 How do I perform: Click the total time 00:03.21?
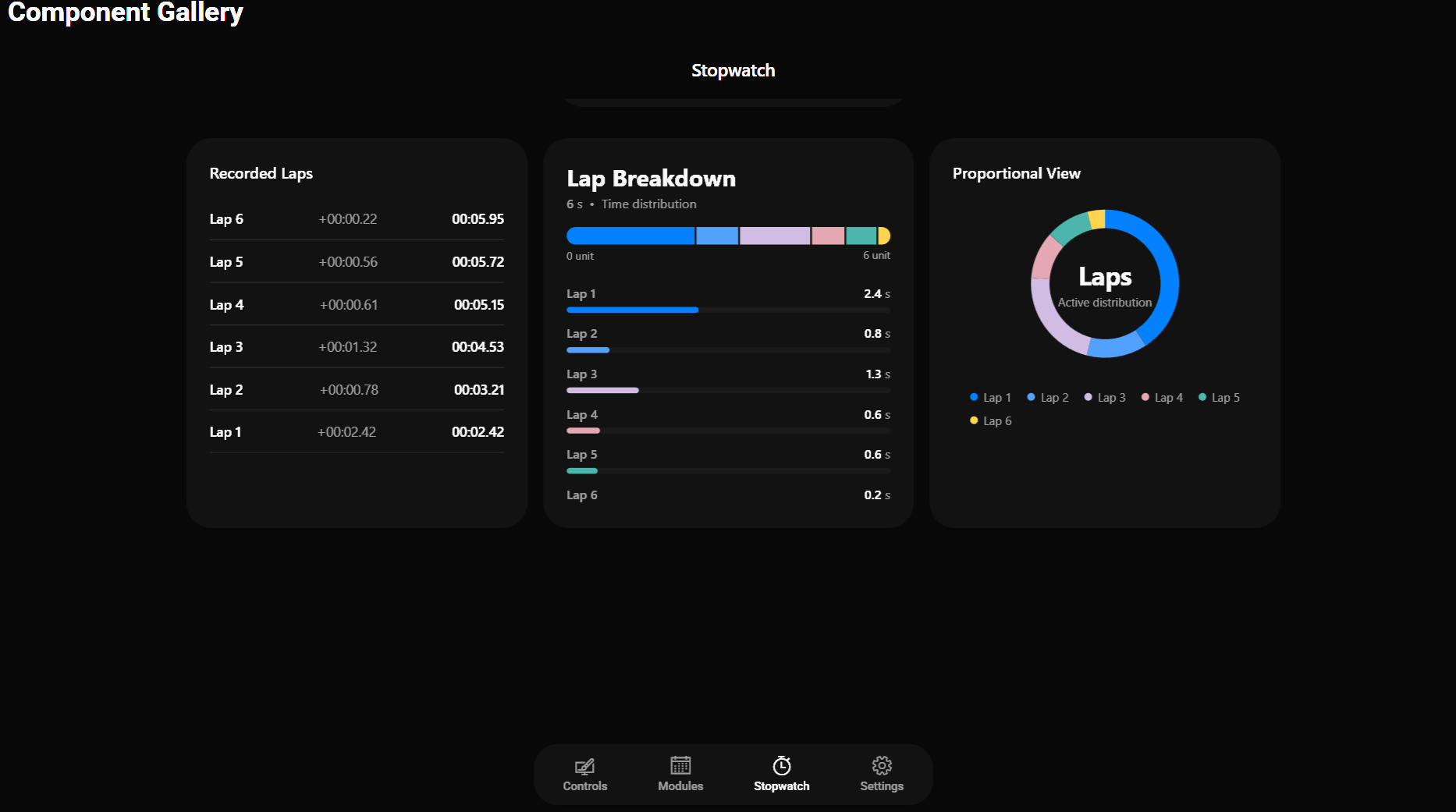(479, 390)
